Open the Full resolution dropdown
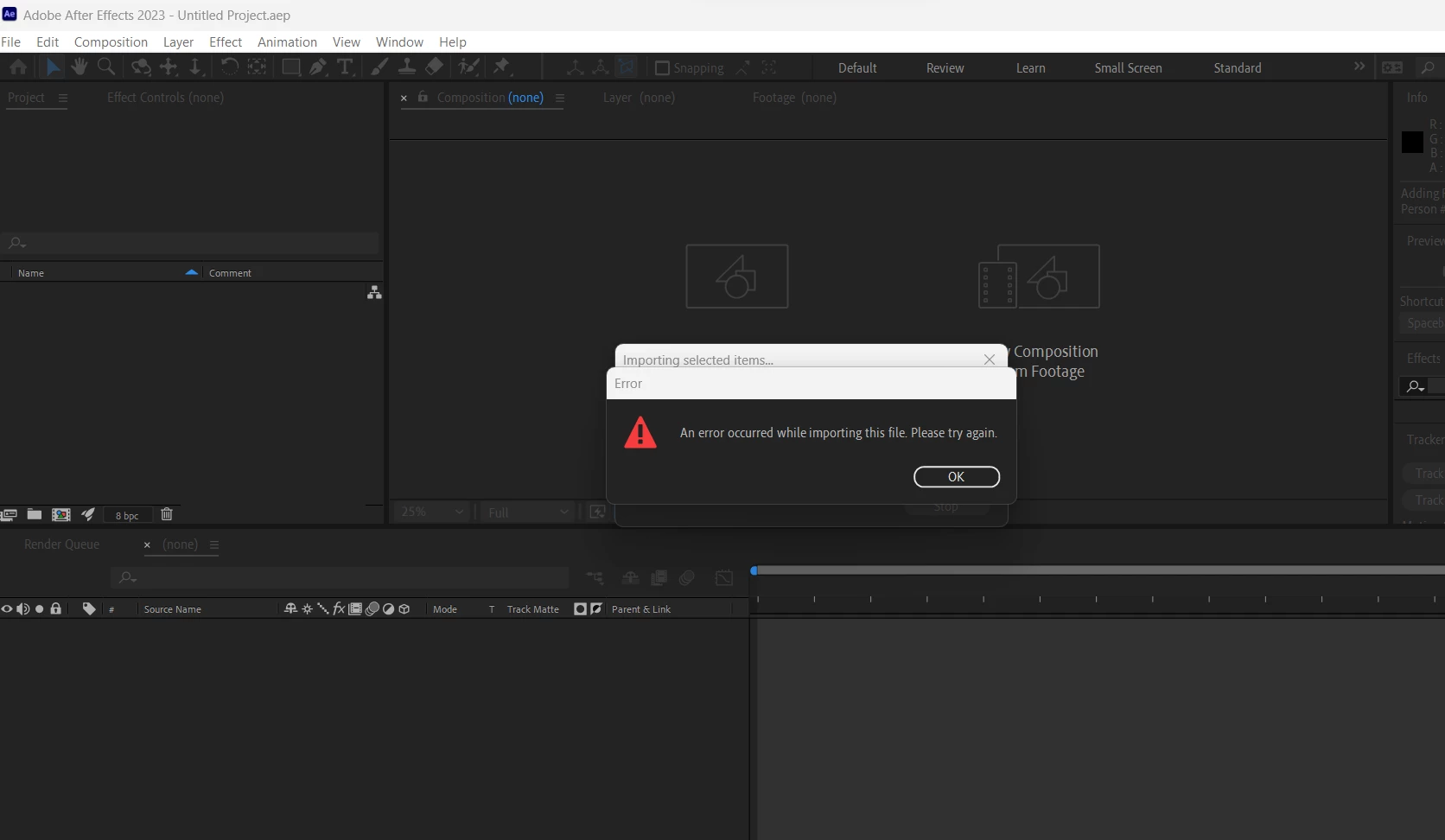 (527, 512)
